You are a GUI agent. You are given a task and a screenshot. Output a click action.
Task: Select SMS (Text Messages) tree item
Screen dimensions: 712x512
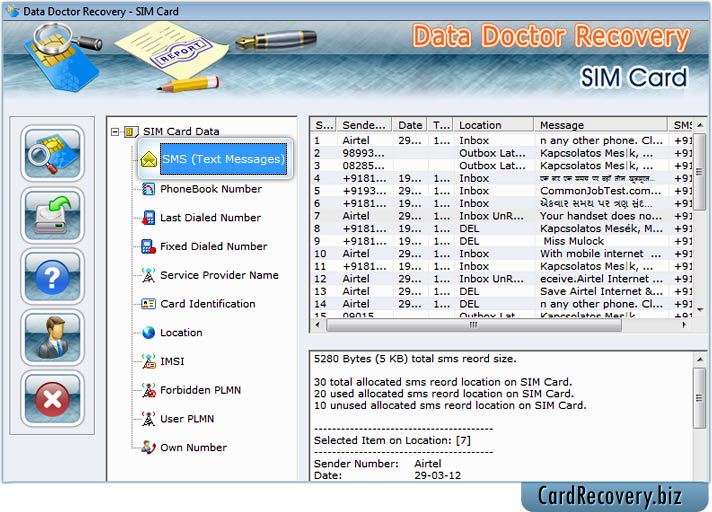click(x=223, y=159)
